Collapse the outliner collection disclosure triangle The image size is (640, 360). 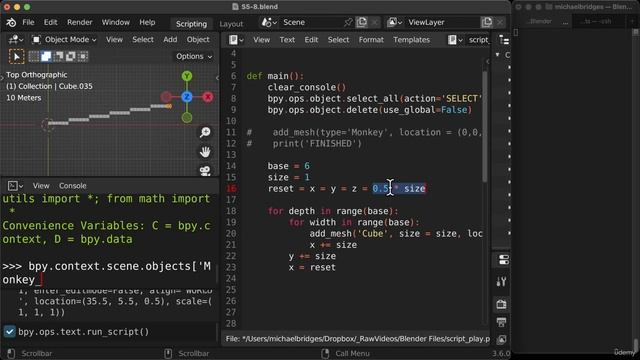pyautogui.click(x=498, y=55)
